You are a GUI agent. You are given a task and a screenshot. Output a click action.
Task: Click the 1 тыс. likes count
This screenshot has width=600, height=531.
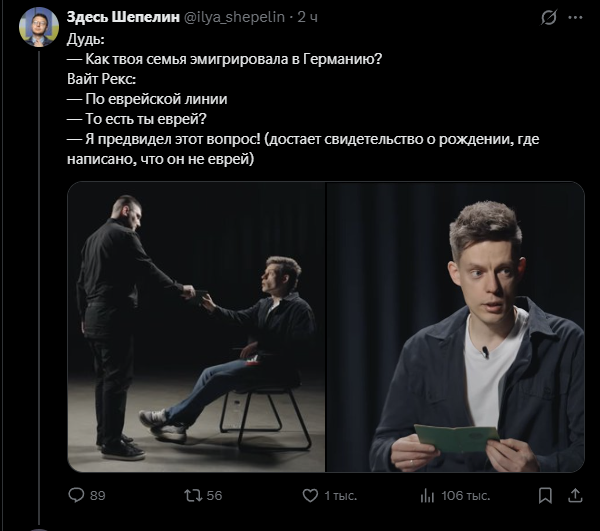point(341,496)
